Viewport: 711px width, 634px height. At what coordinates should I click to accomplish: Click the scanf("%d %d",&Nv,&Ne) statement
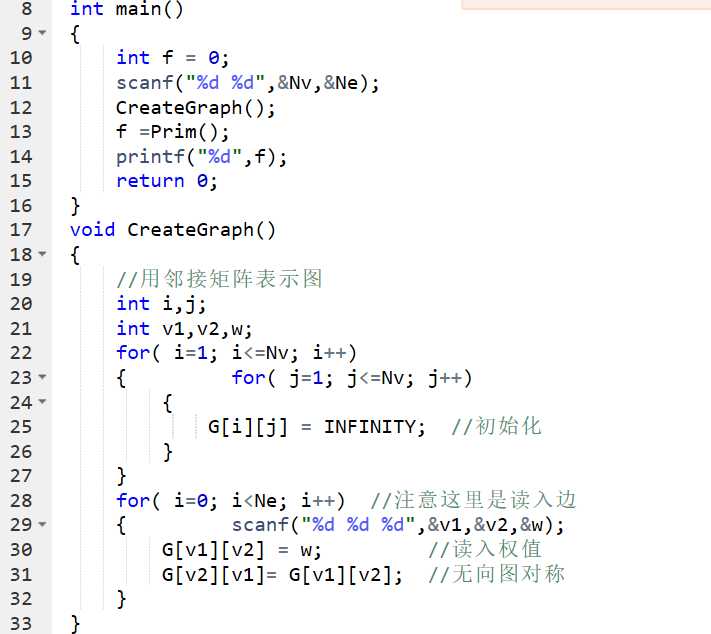(248, 83)
